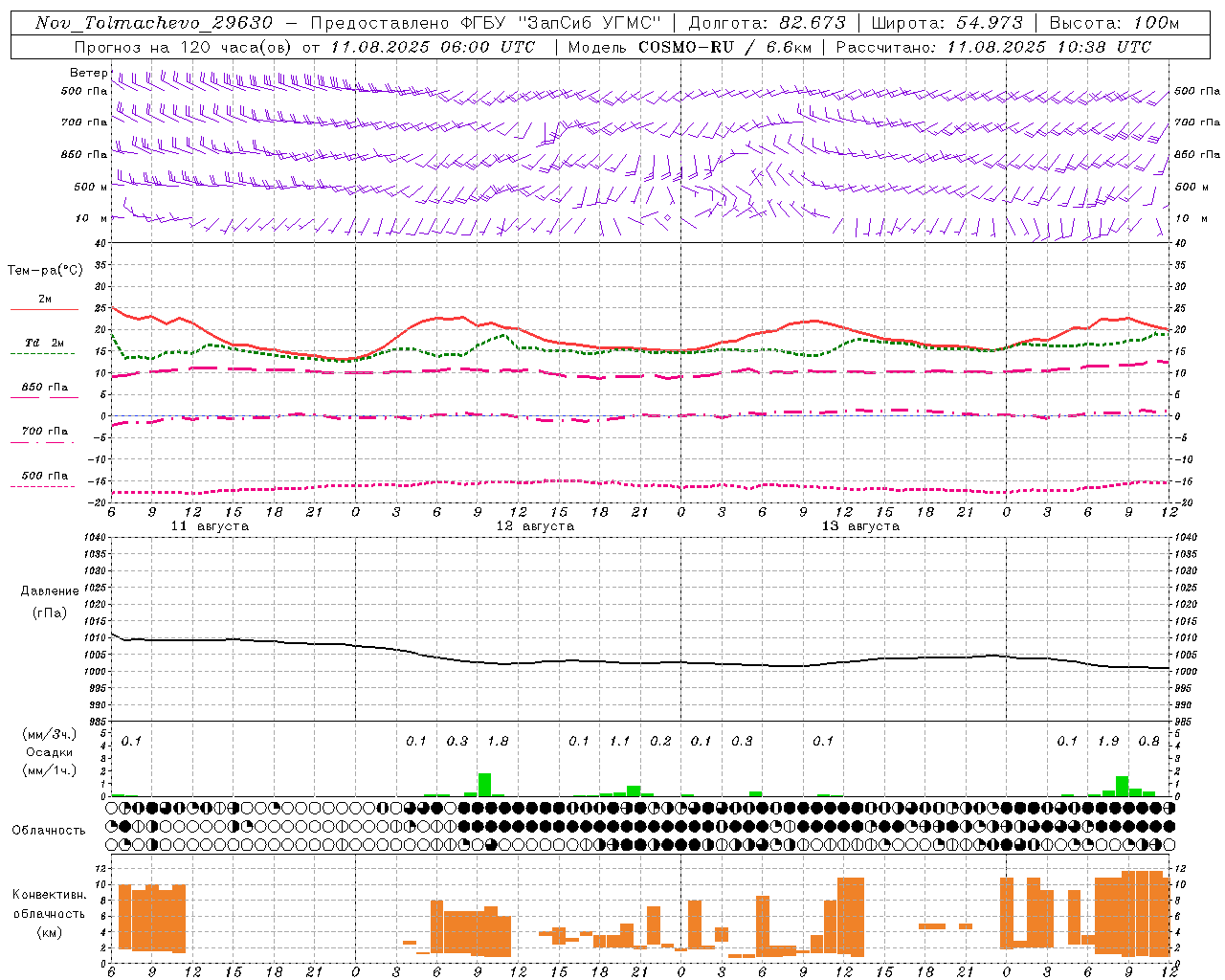Select the "Td 2м" dew point legend entry

click(x=45, y=343)
